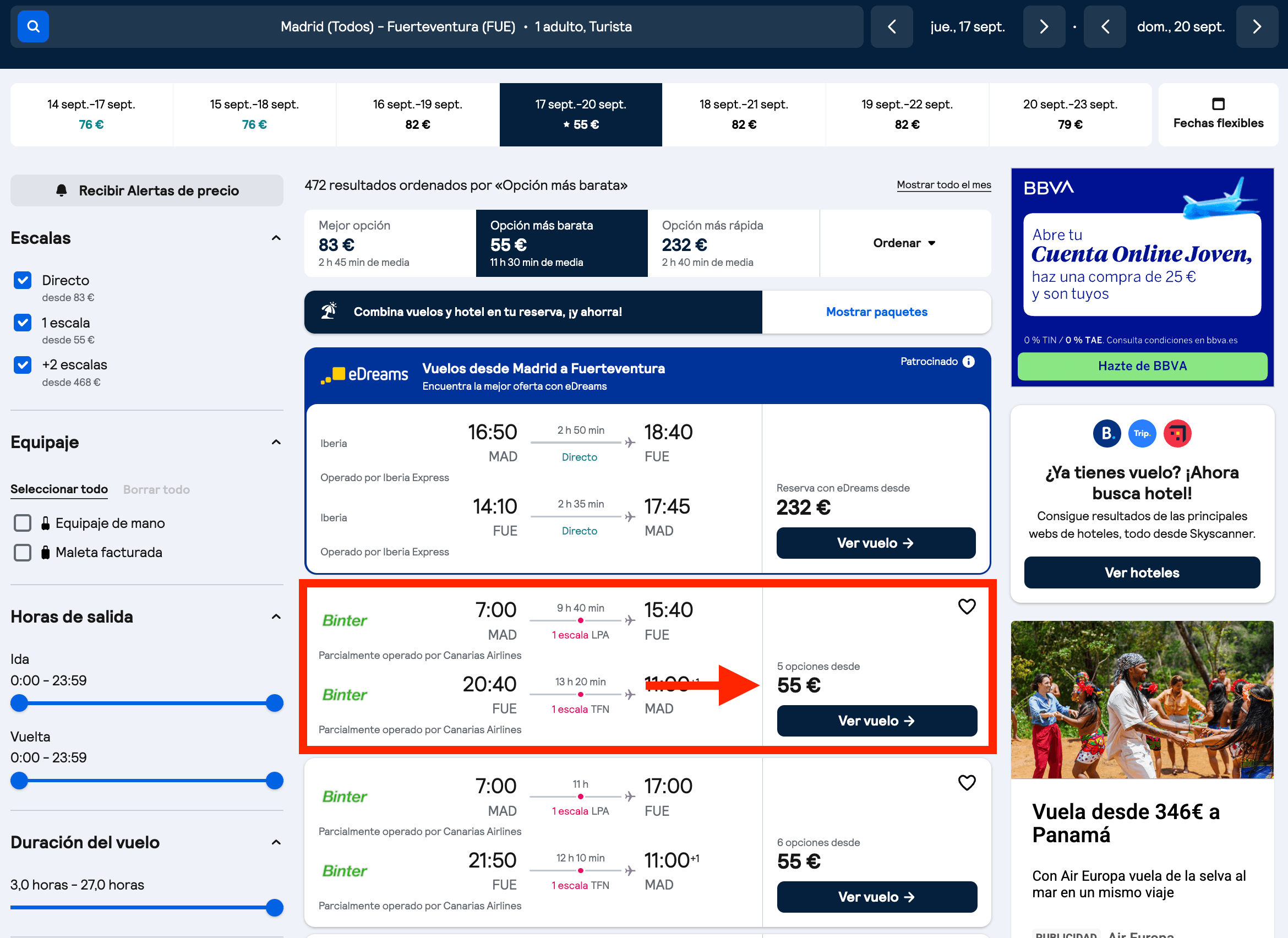Enable the Equipaje de mano checkbox

point(23,523)
